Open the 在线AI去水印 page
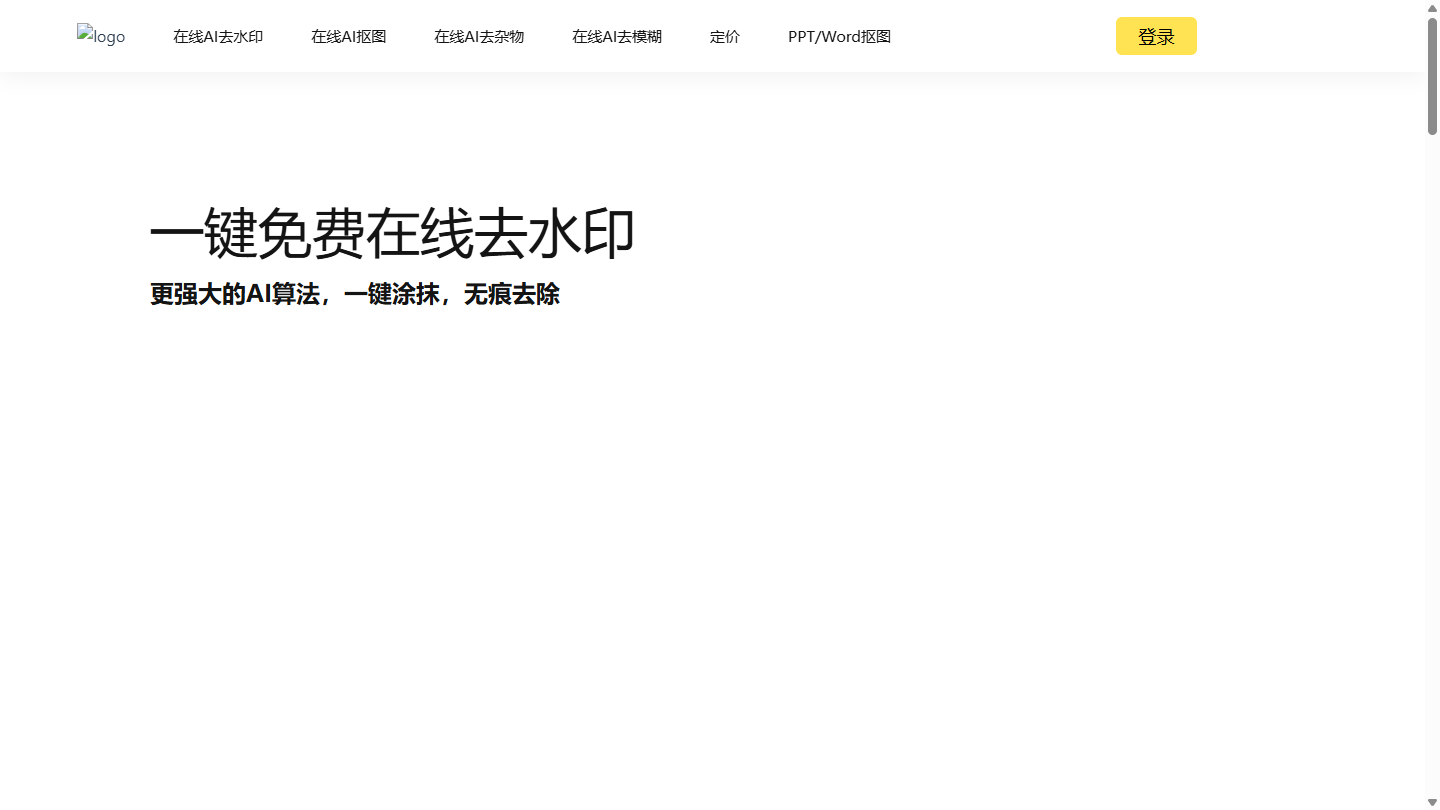 point(218,37)
